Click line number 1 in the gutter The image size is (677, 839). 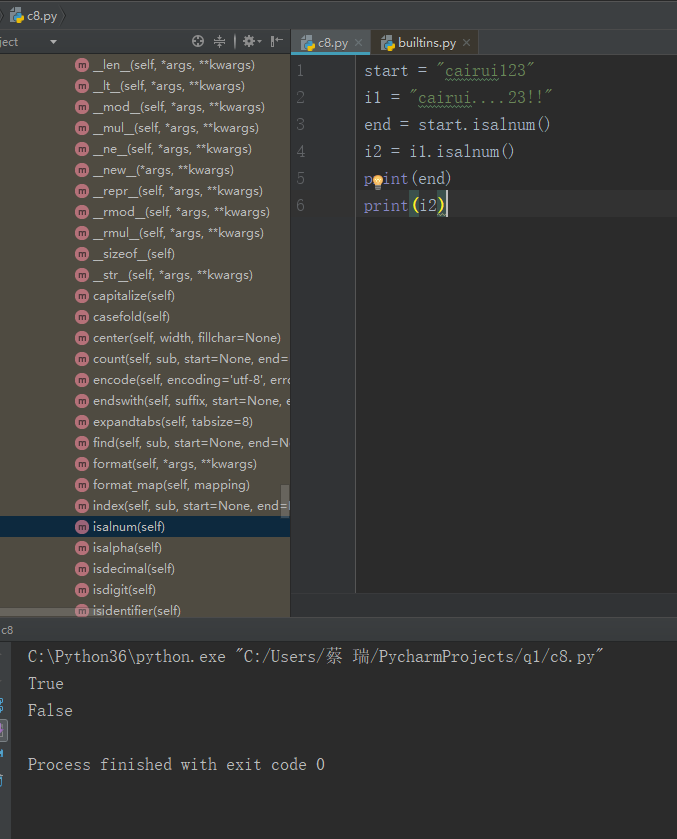300,71
